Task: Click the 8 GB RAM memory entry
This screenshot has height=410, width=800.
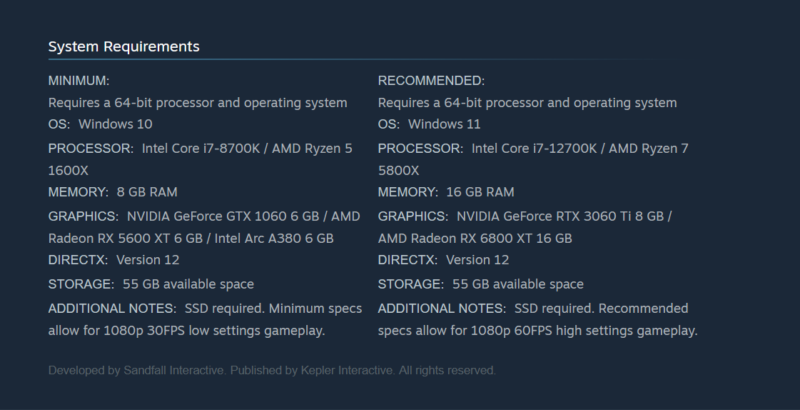Action: (146, 192)
